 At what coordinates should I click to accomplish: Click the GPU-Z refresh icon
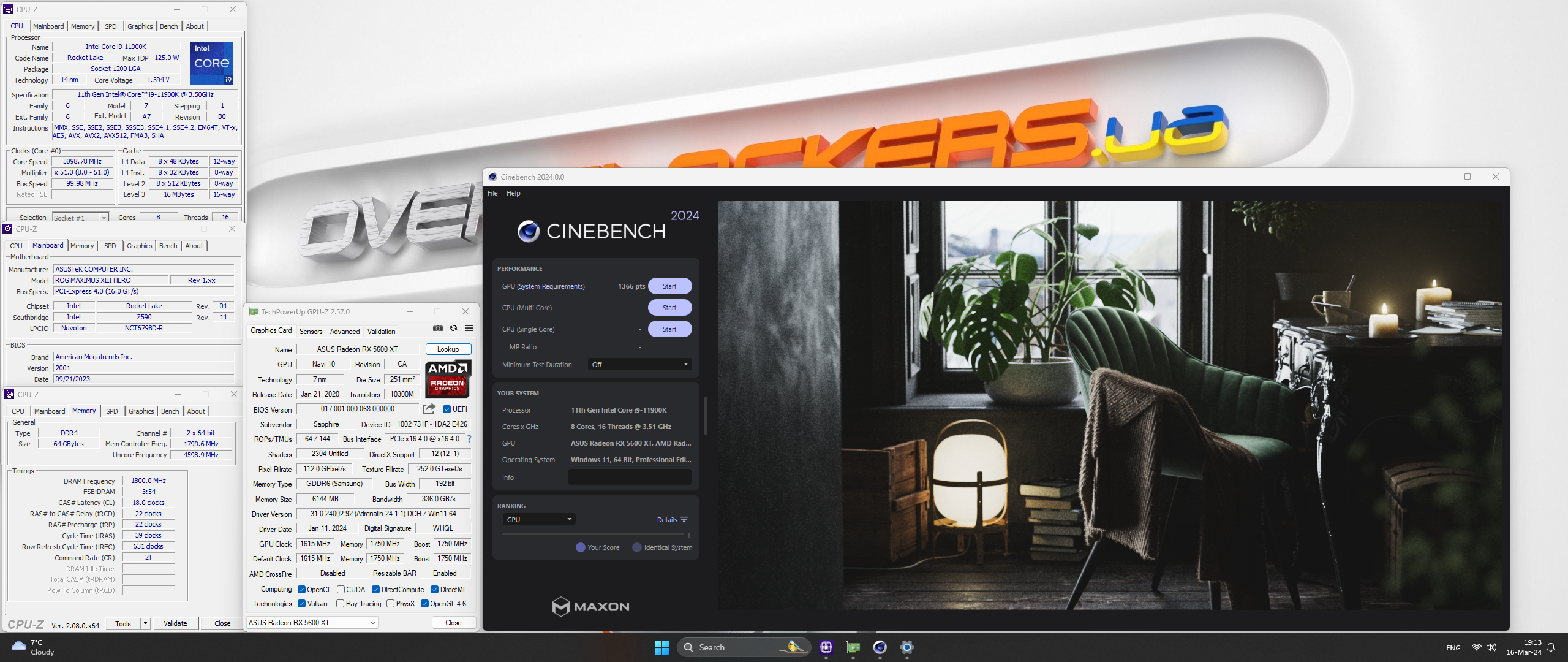coord(454,329)
